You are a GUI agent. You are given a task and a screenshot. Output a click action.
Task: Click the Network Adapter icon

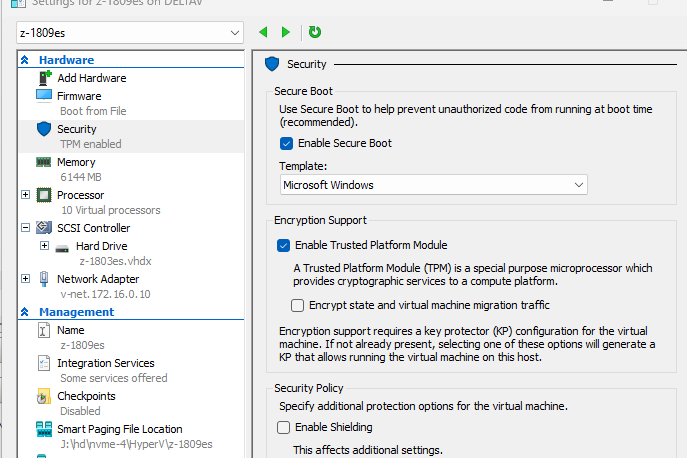click(44, 279)
